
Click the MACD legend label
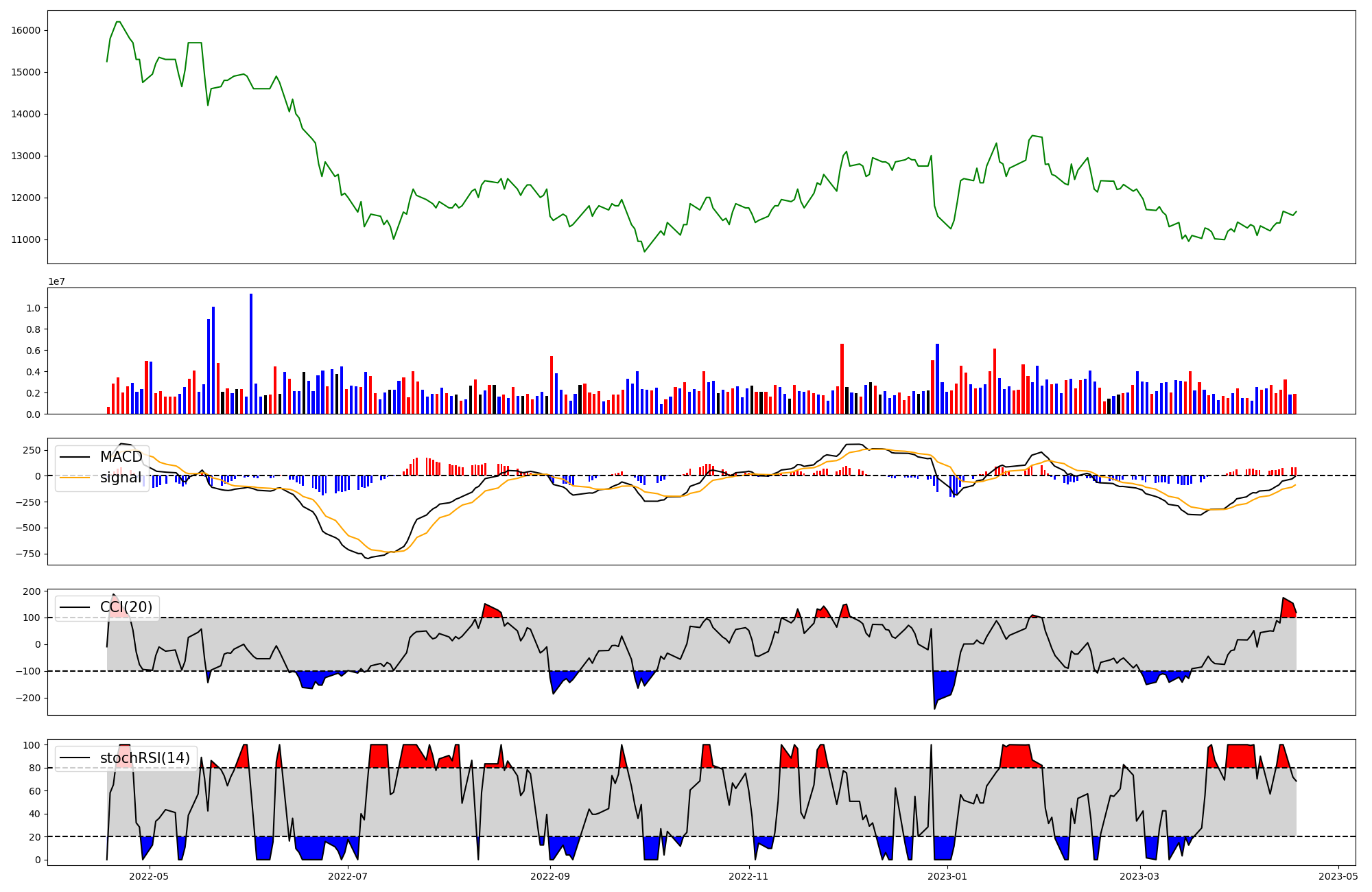[121, 457]
